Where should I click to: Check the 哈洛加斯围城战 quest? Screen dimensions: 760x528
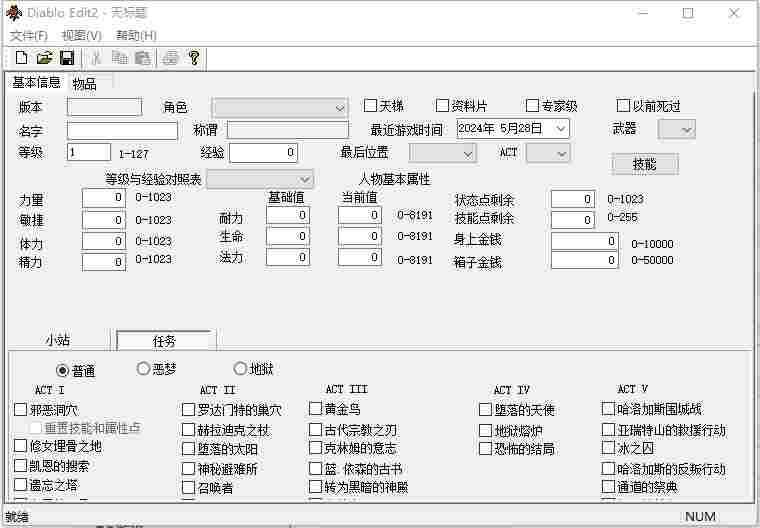[608, 409]
